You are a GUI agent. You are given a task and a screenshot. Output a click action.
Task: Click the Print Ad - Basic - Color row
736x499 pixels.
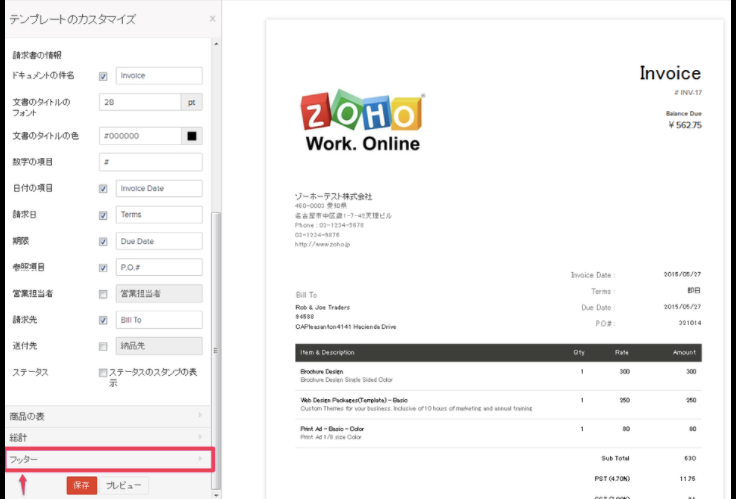click(x=498, y=433)
